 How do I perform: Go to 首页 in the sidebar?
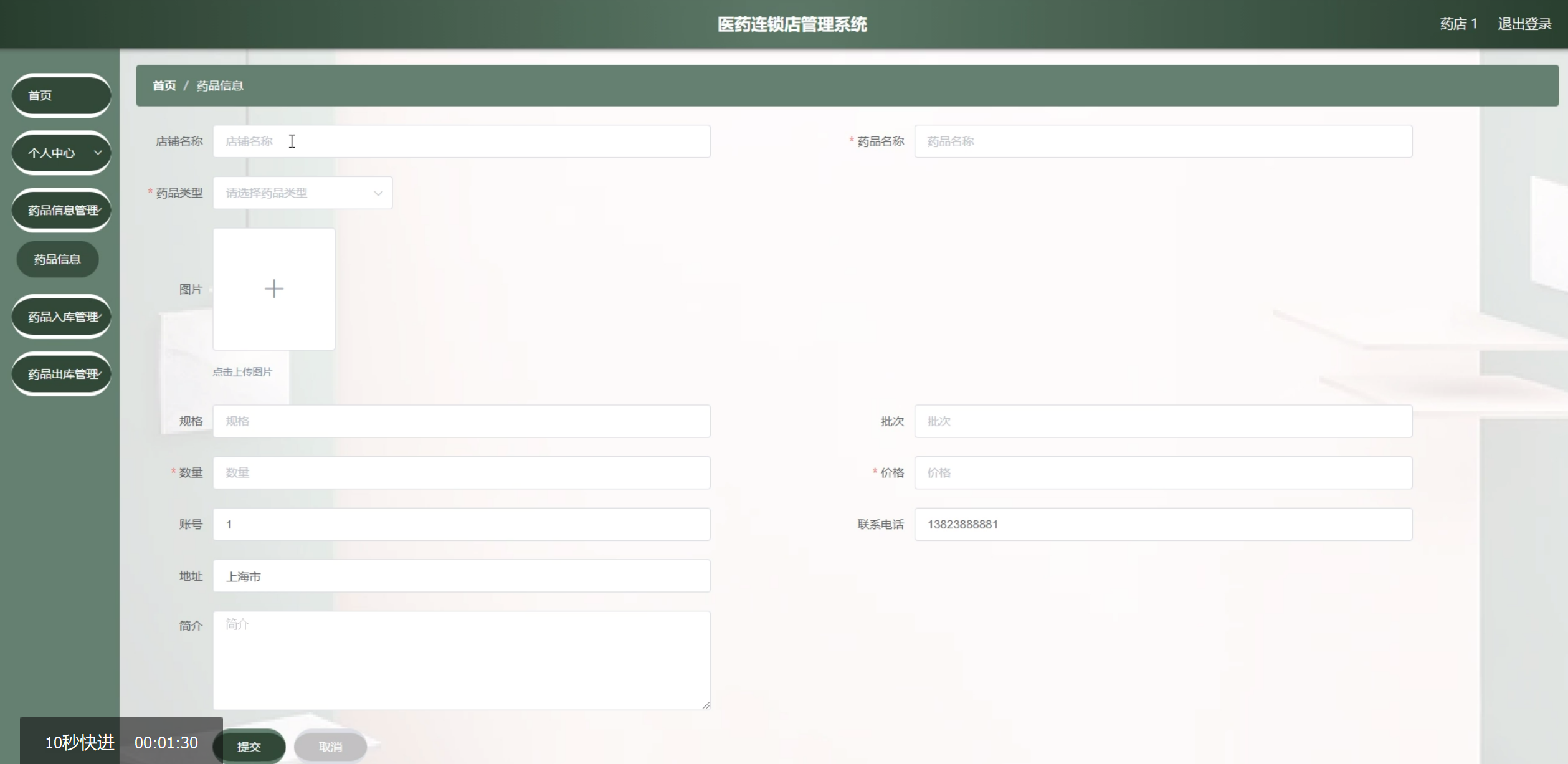tap(61, 95)
